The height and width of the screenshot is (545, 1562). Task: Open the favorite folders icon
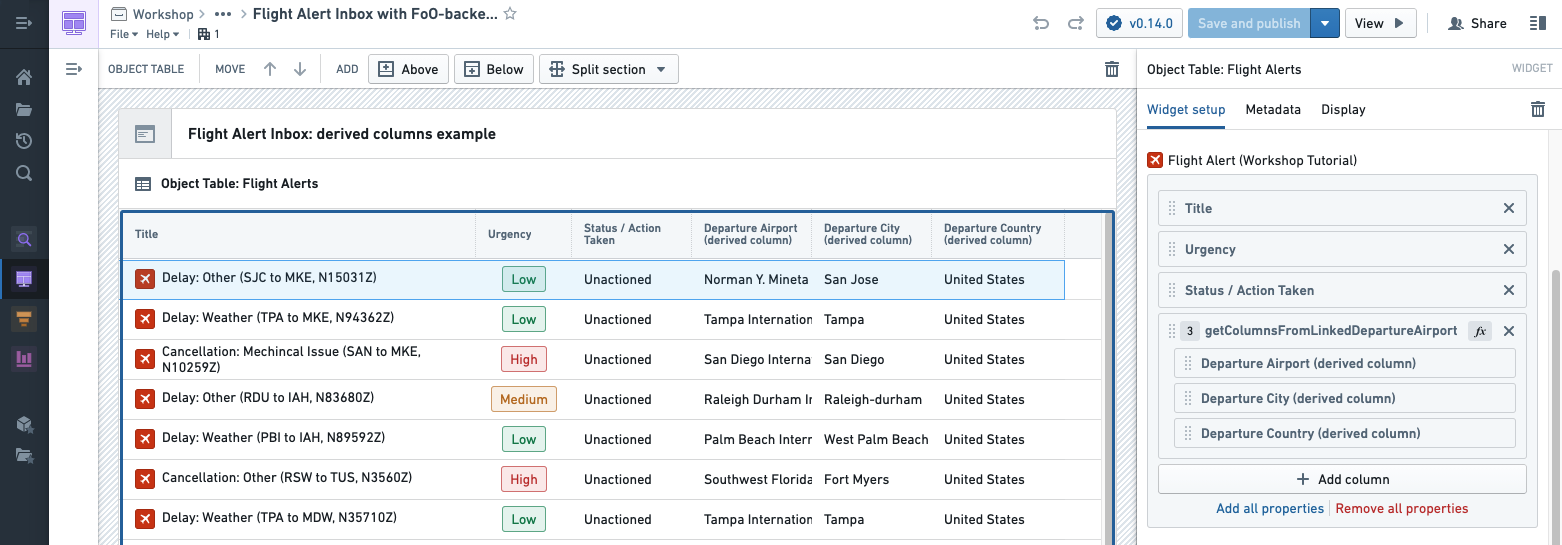tap(24, 456)
